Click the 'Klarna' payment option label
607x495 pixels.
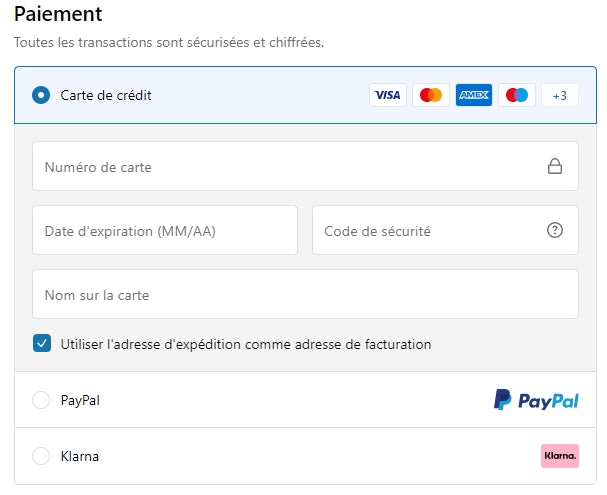[80, 456]
